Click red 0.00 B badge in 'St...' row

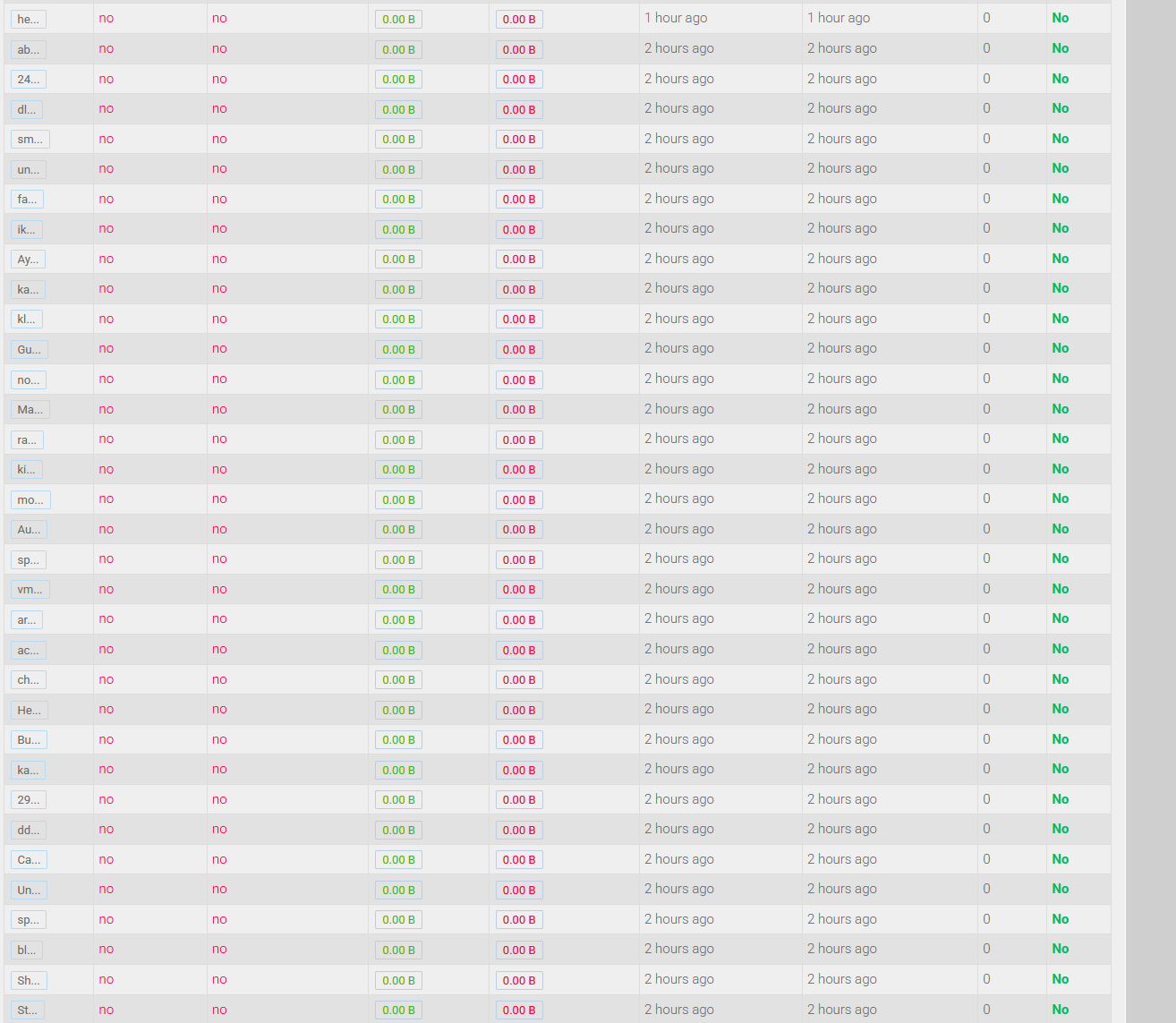point(519,1010)
